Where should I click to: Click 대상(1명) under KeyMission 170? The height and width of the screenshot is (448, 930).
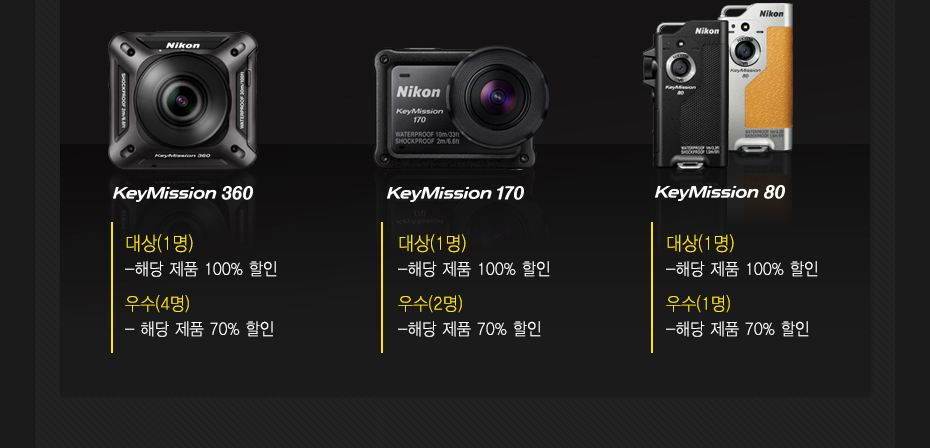point(432,243)
